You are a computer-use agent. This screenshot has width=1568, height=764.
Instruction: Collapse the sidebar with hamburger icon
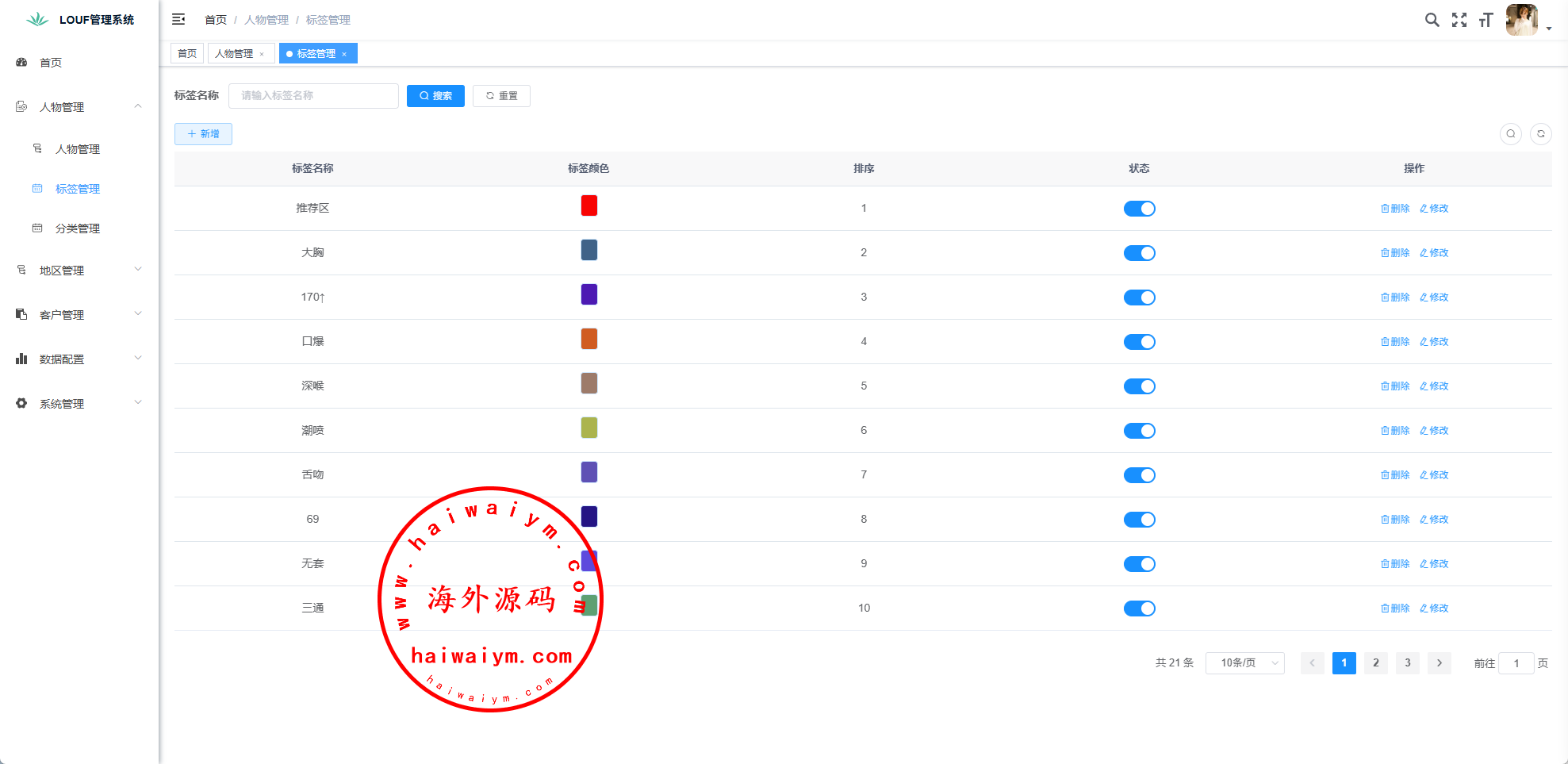(x=178, y=19)
